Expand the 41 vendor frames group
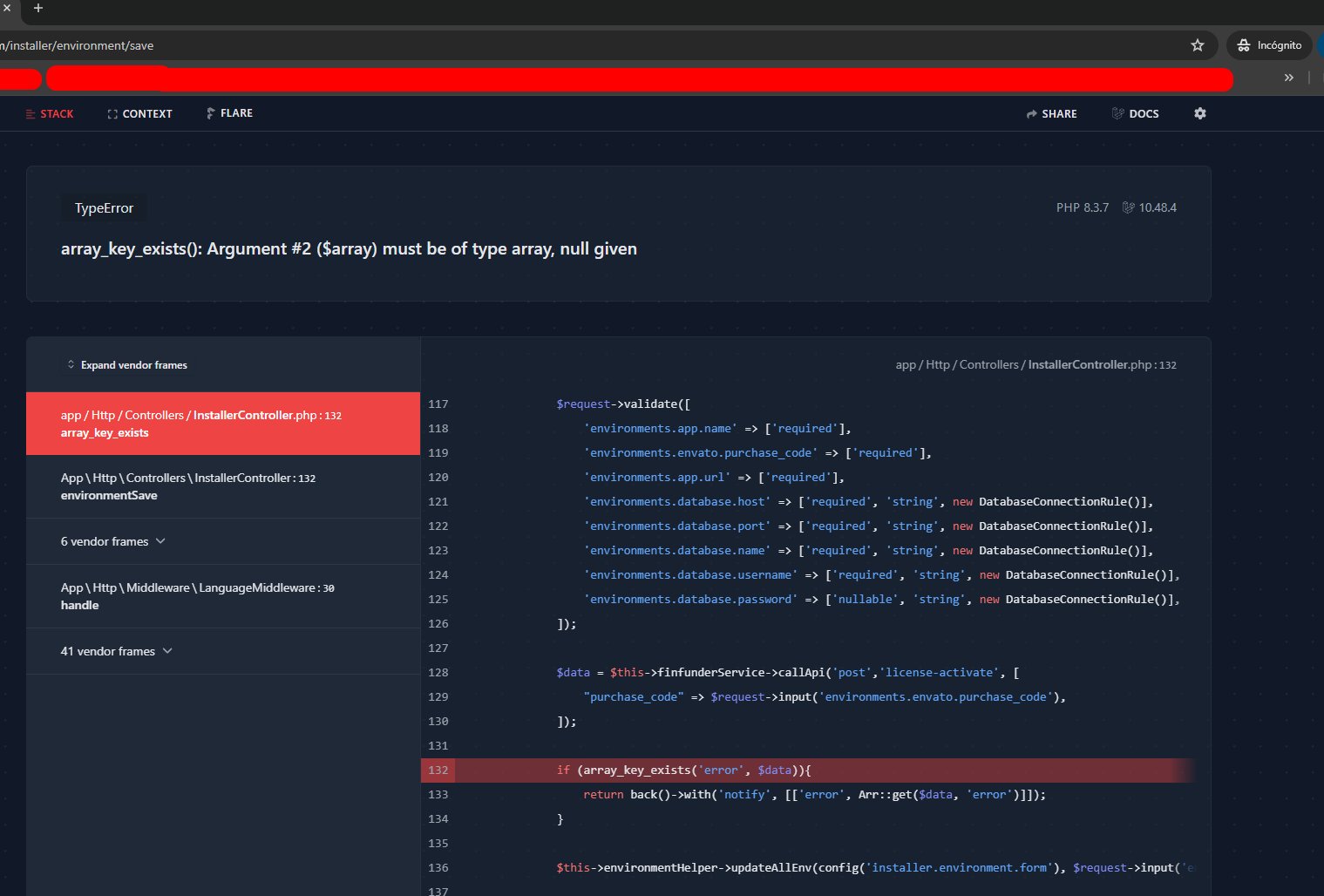Image resolution: width=1324 pixels, height=896 pixels. click(x=223, y=651)
